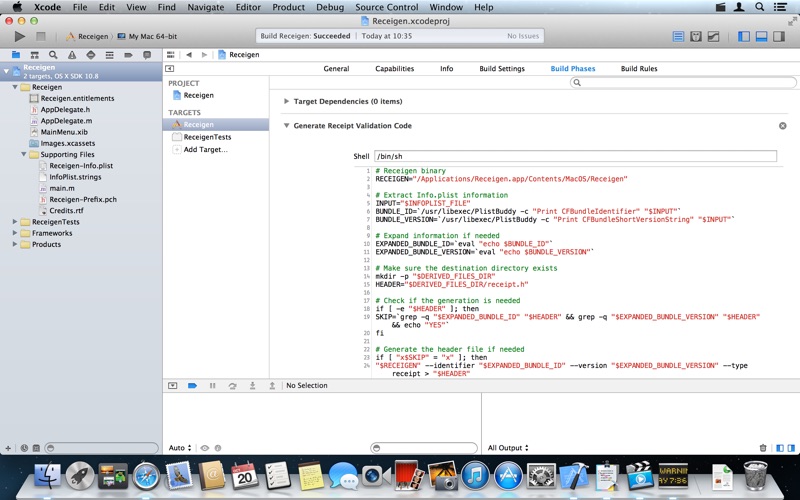Switch to the General tab
Screen dimensions: 800x500
point(336,68)
